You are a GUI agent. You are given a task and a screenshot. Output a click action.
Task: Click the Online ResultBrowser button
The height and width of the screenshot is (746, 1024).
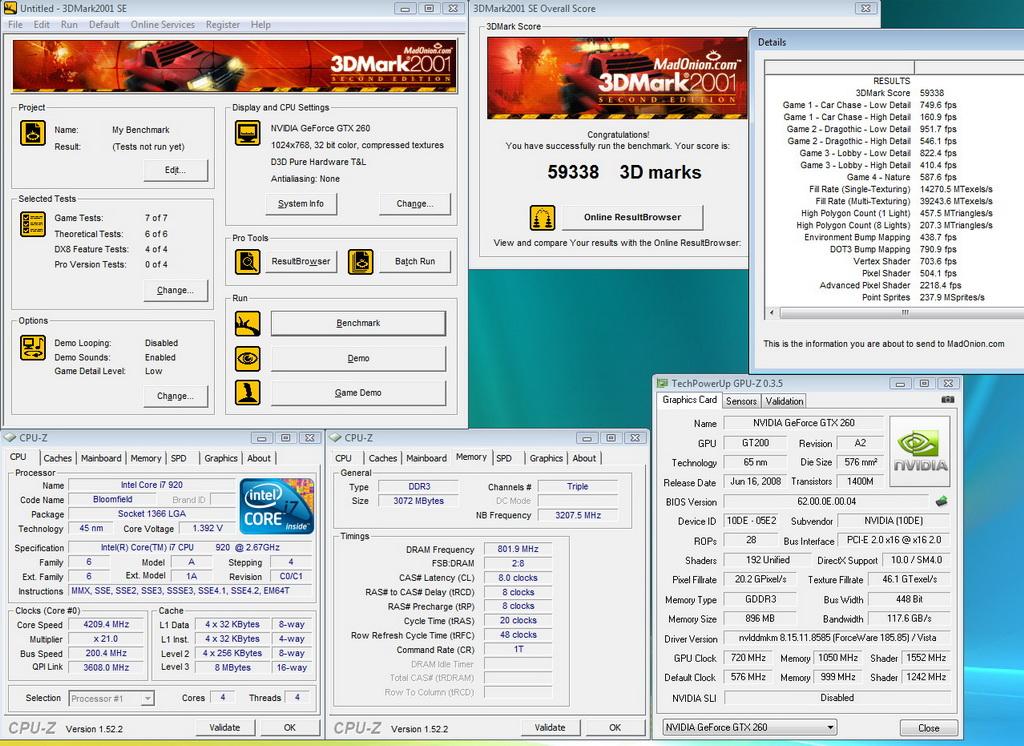(632, 218)
